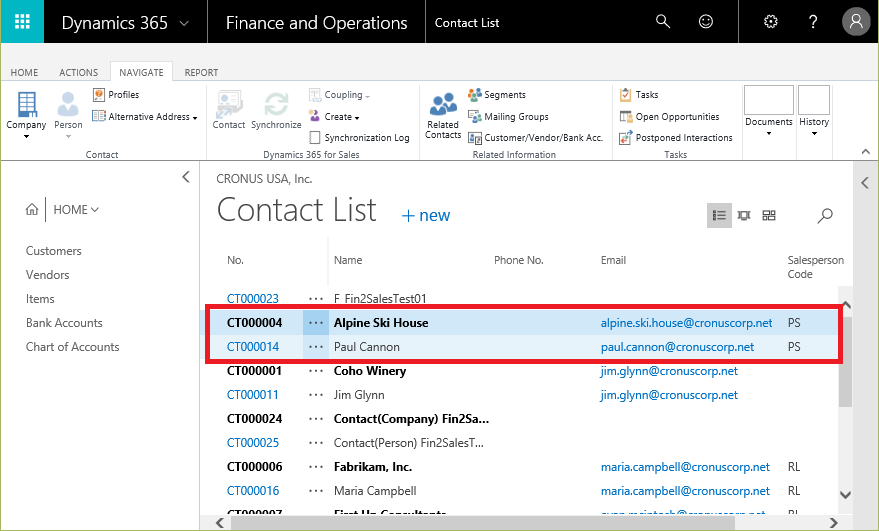Screen dimensions: 879x531
Task: Switch to tall tiles view icon
Action: [744, 215]
